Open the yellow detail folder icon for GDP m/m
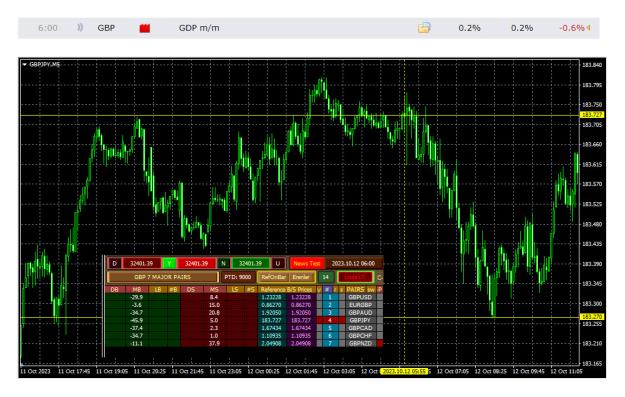Viewport: 625px width, 397px height. pos(424,28)
